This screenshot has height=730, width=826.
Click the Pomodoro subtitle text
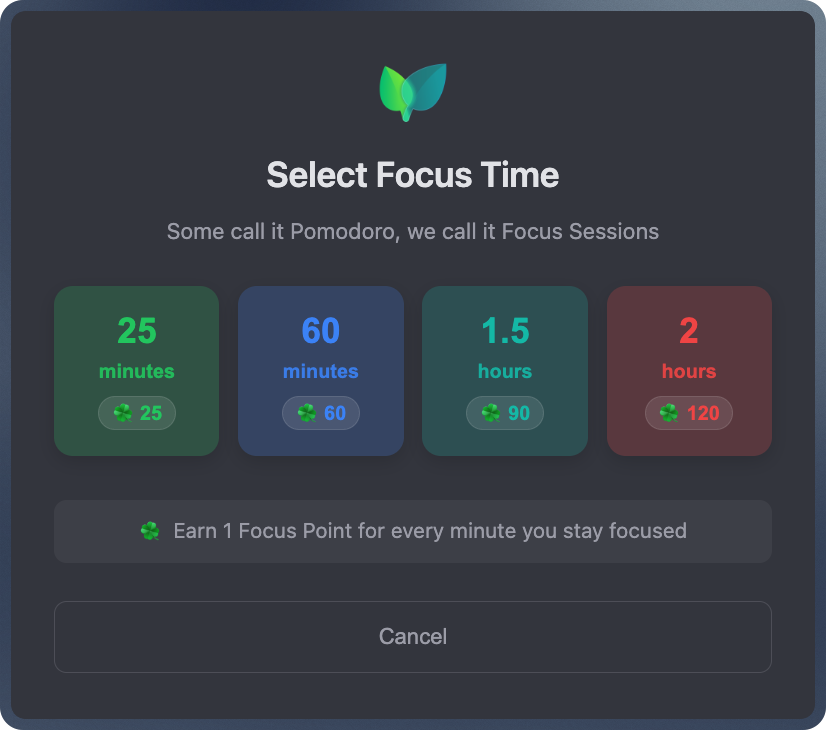click(413, 232)
